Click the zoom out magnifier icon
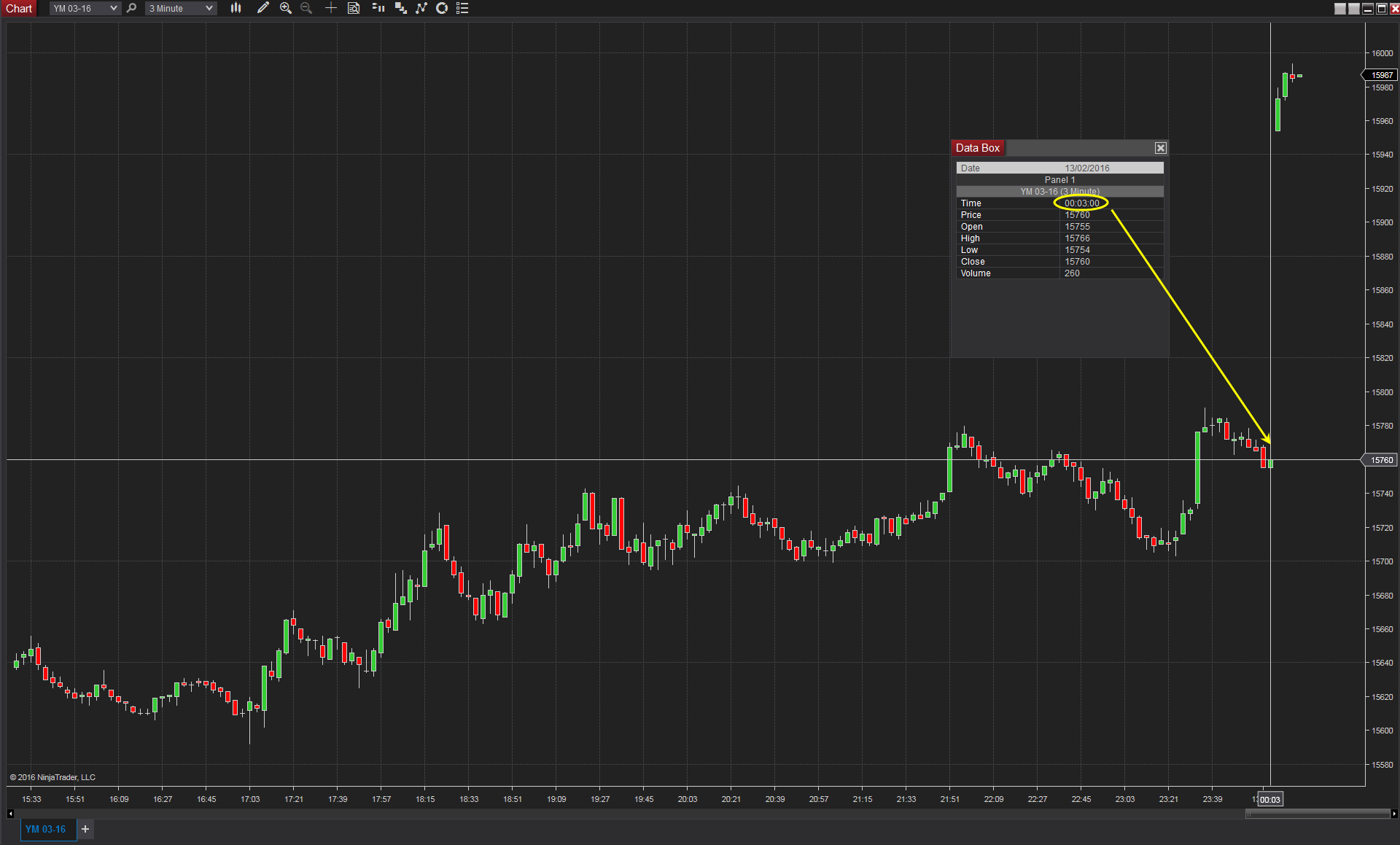The height and width of the screenshot is (845, 1400). click(x=306, y=8)
